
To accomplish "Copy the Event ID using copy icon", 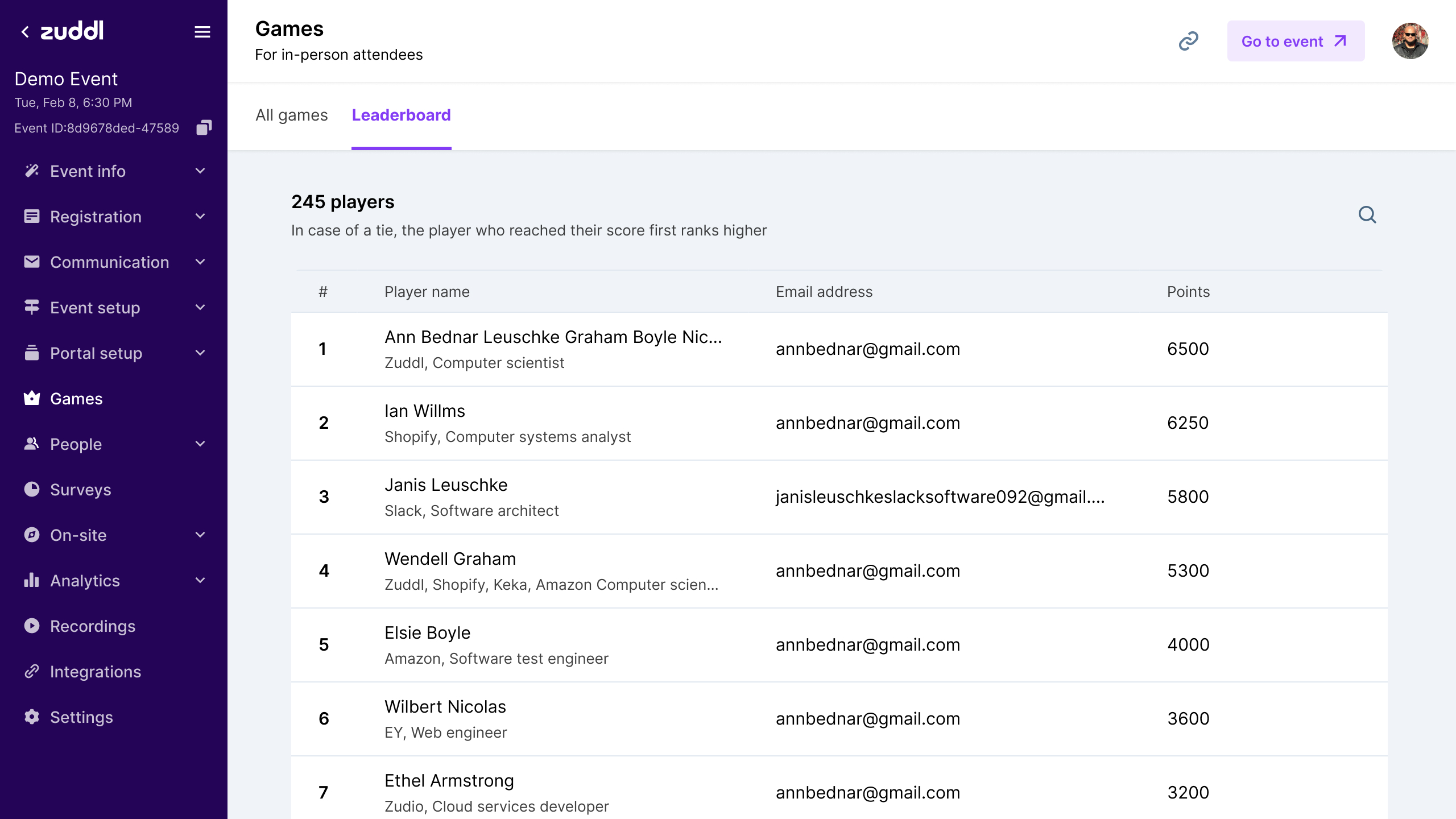I will (204, 127).
